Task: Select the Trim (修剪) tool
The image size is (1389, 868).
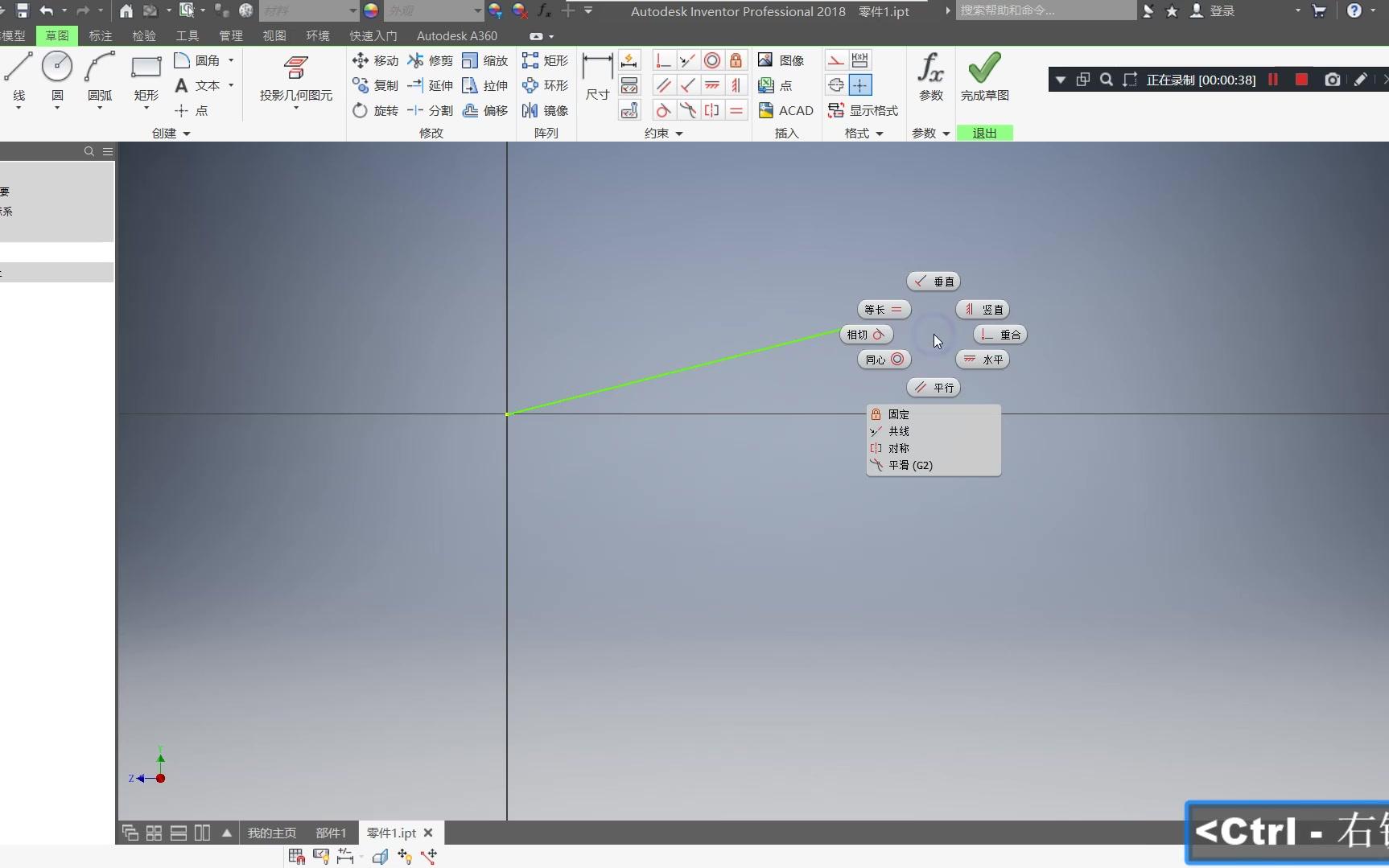Action: [430, 60]
